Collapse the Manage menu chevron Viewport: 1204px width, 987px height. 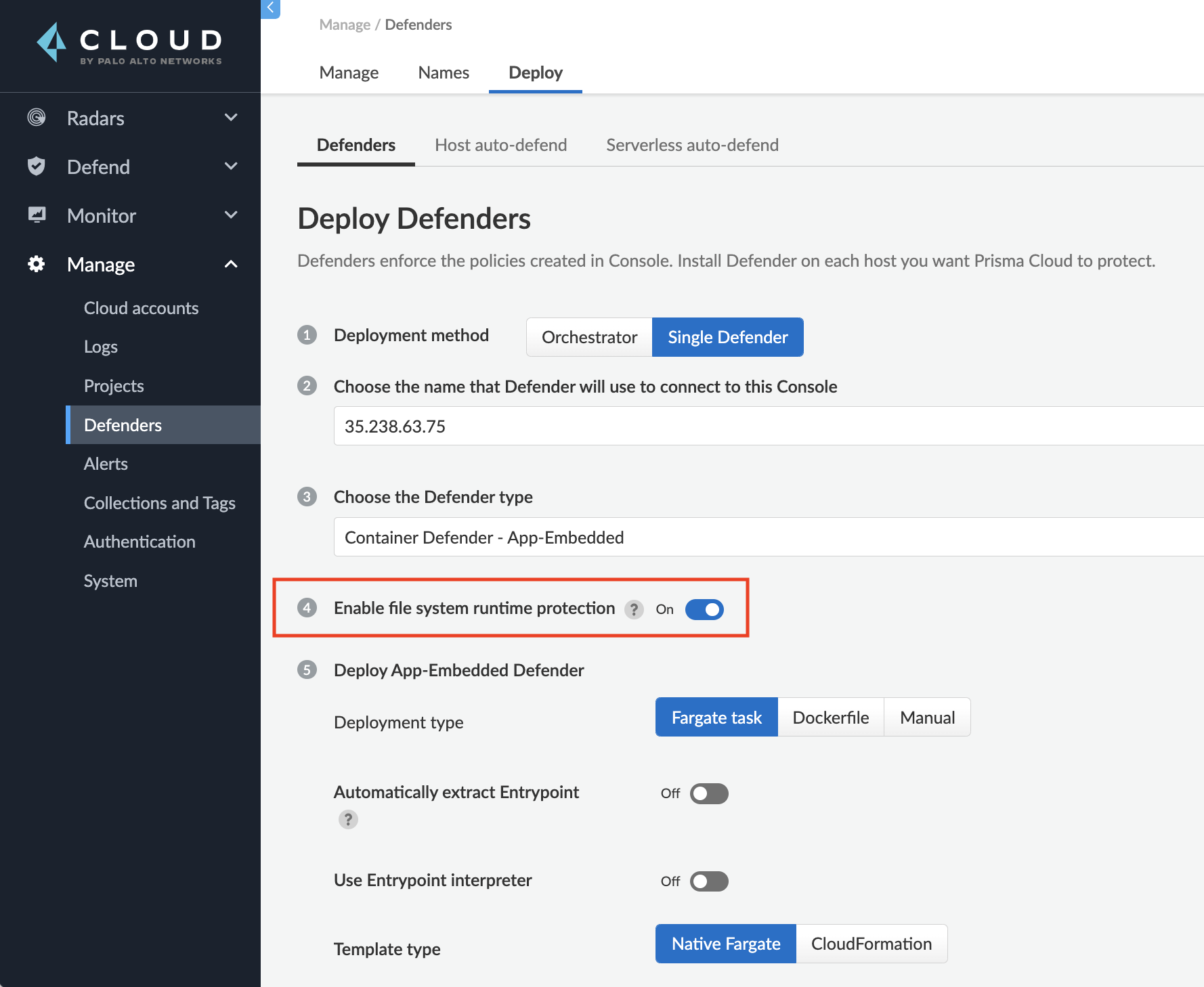click(231, 264)
